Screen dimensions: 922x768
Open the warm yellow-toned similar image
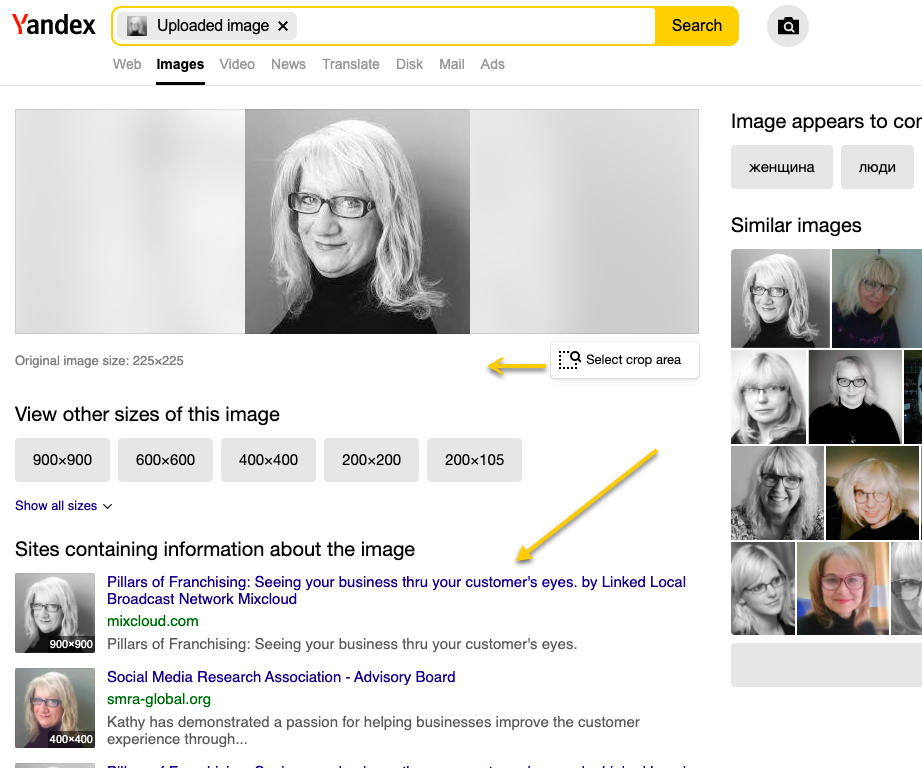(x=872, y=493)
